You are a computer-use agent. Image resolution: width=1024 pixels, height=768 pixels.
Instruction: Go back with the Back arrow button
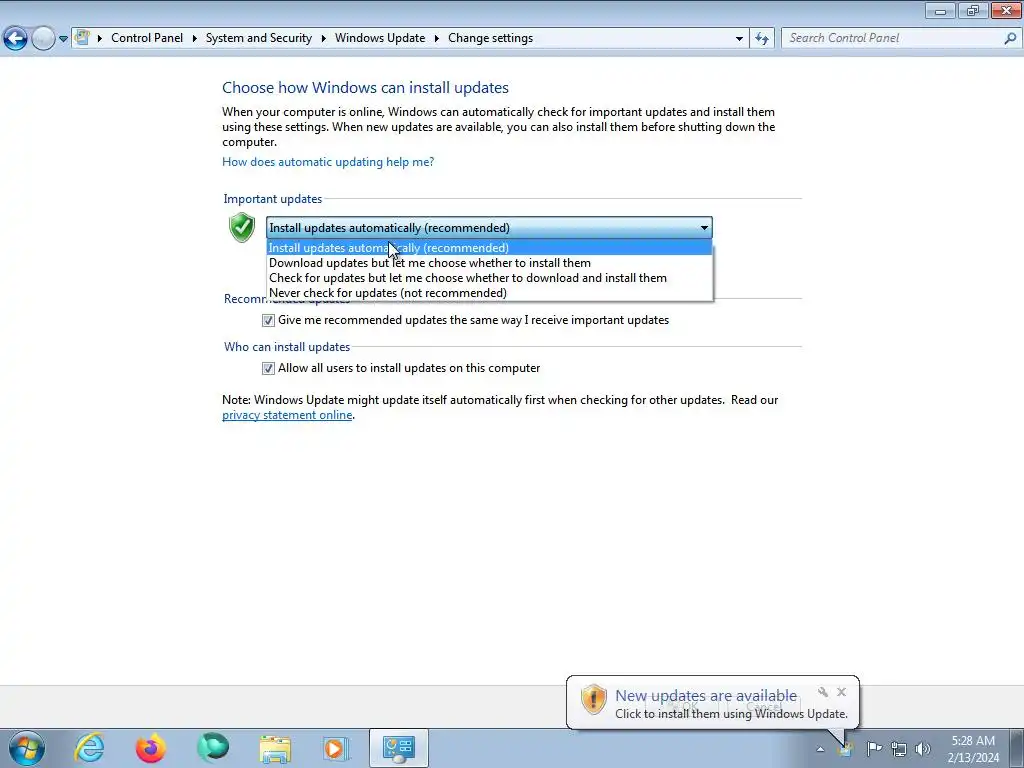click(x=16, y=39)
